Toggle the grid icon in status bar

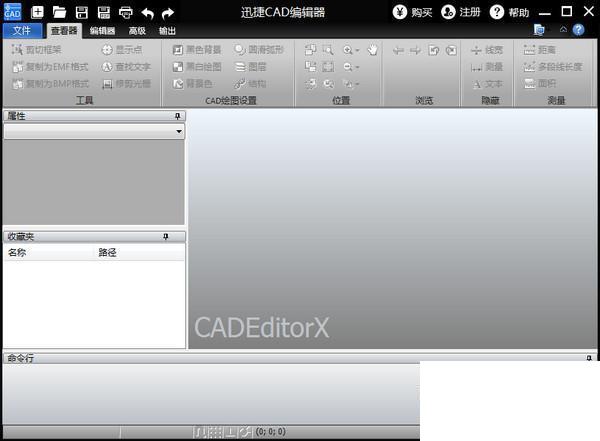click(x=215, y=432)
